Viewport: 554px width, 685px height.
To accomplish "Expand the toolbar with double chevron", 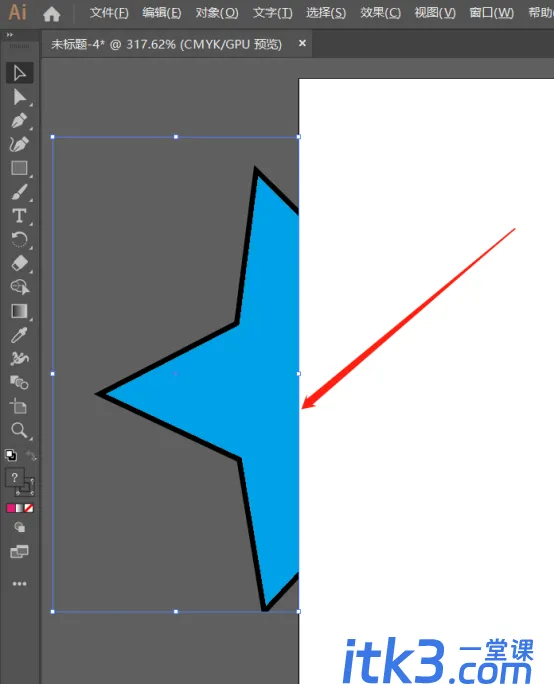I will click(10, 35).
